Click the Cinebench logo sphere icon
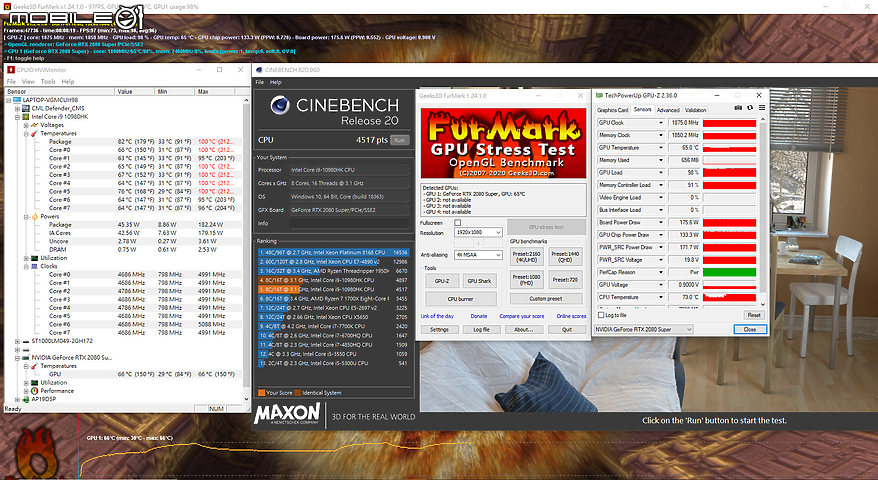The width and height of the screenshot is (878, 480). [279, 105]
